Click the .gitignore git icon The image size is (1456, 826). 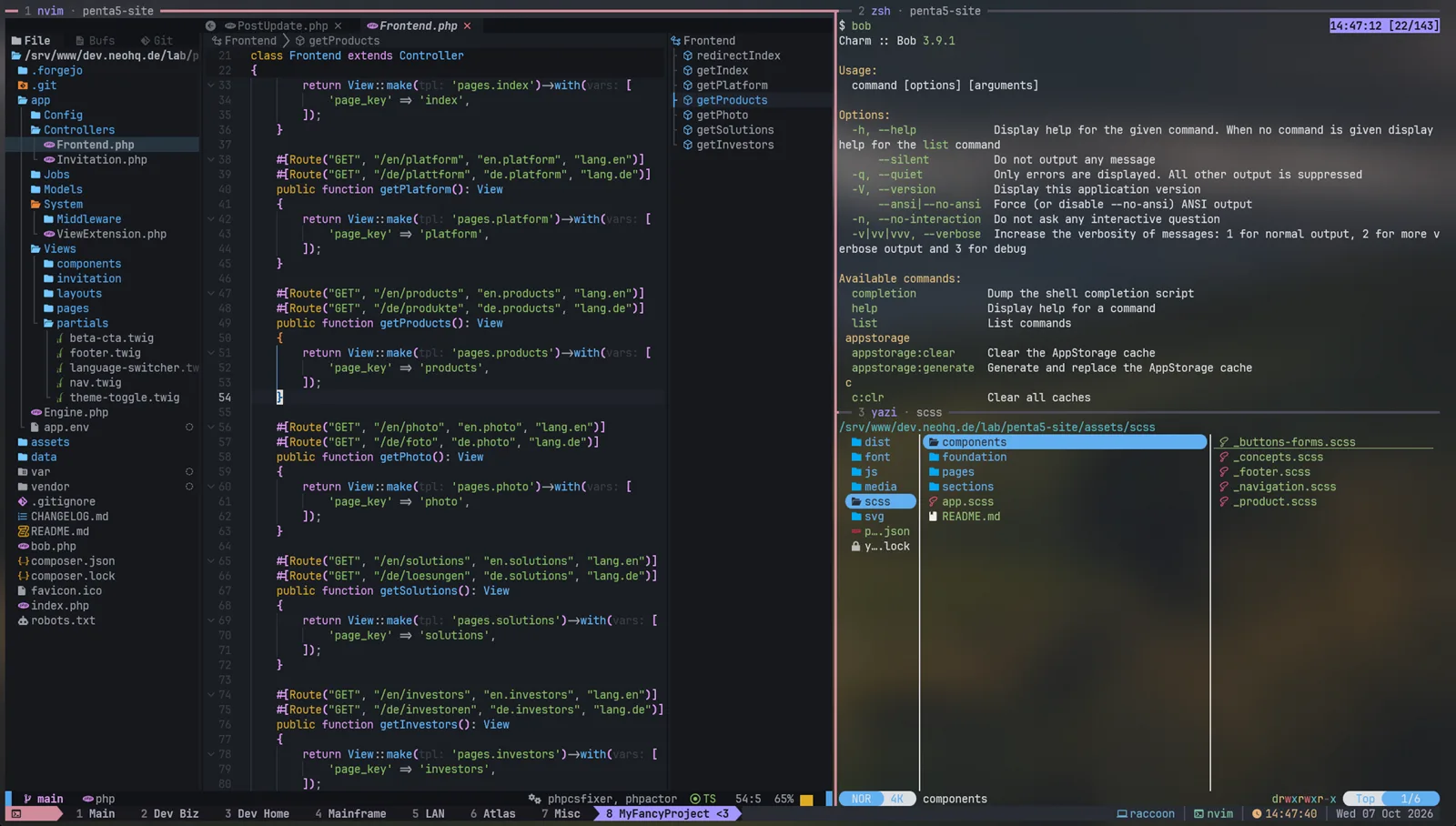coord(23,501)
